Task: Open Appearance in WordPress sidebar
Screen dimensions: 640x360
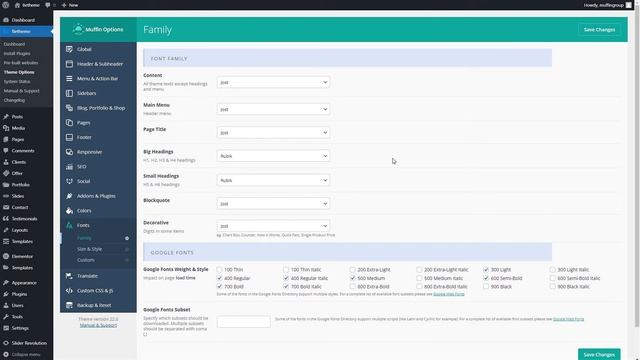Action: [x=24, y=282]
